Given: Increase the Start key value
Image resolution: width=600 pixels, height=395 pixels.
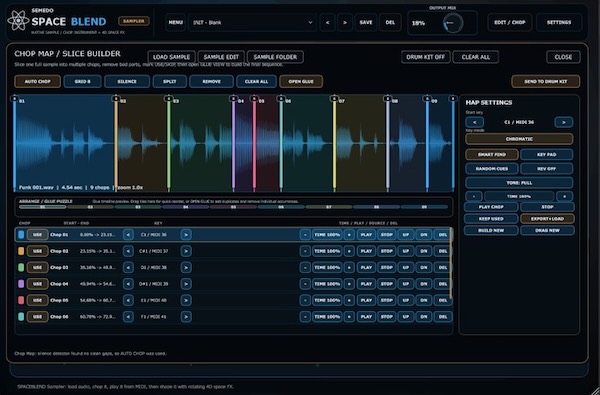Looking at the screenshot, I should click(x=564, y=122).
